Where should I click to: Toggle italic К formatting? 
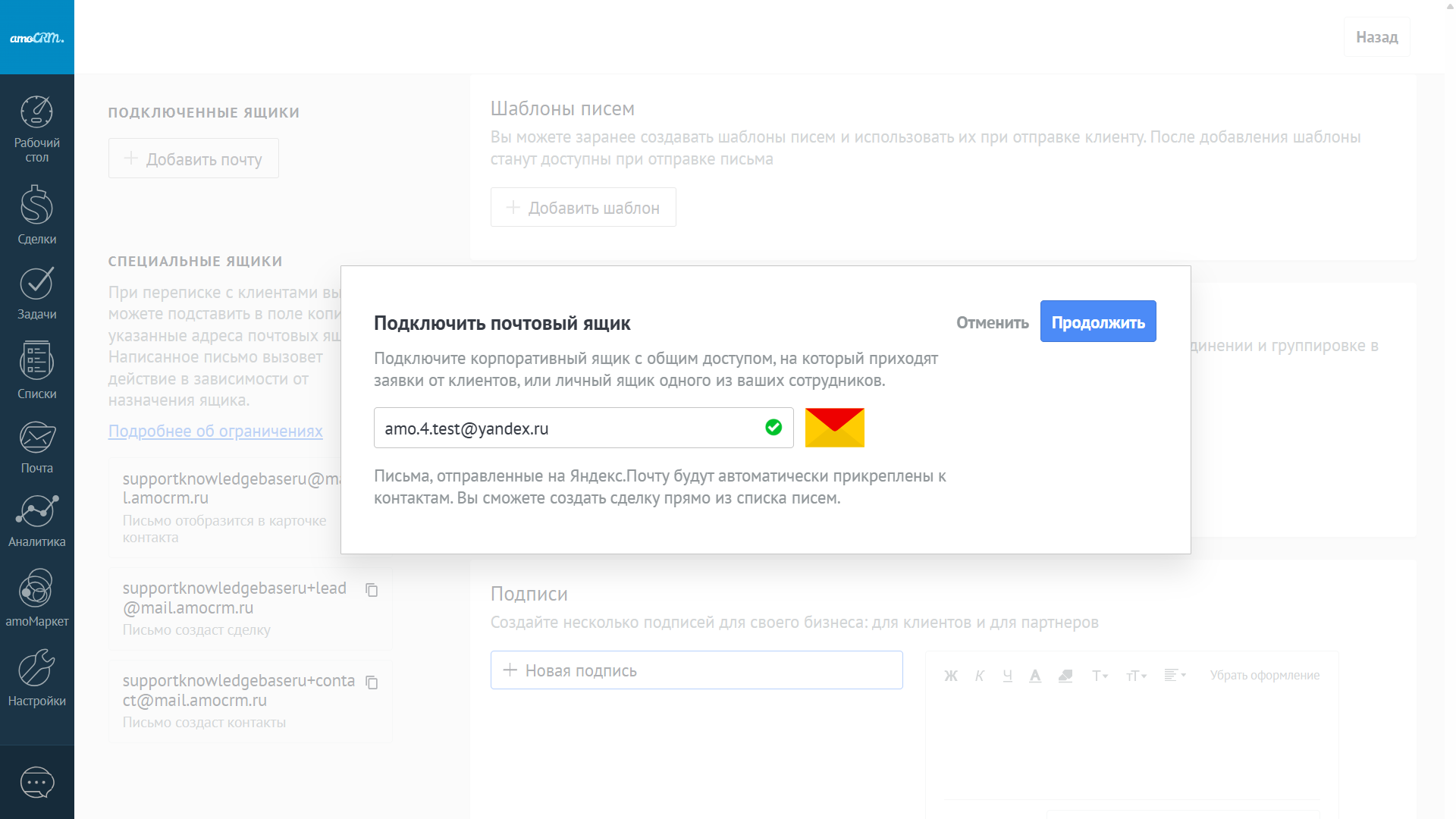(x=979, y=676)
